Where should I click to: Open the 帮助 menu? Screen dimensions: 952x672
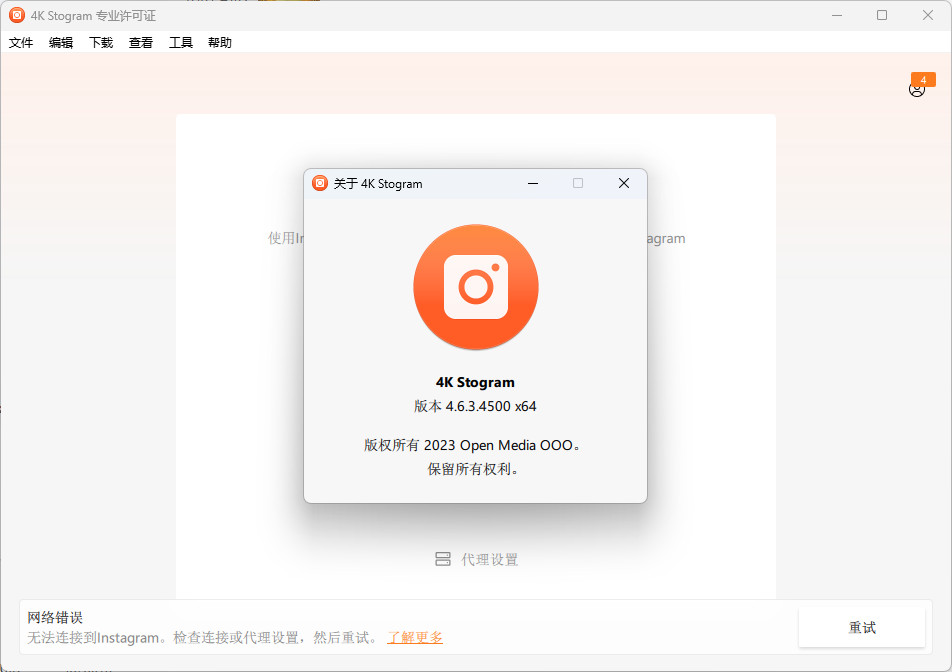click(x=220, y=42)
